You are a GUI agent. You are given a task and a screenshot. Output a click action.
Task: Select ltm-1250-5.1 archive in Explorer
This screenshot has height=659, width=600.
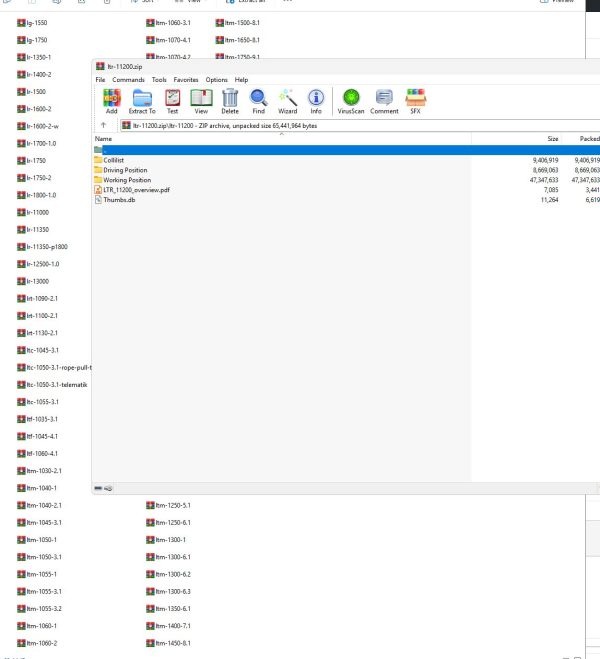point(168,505)
